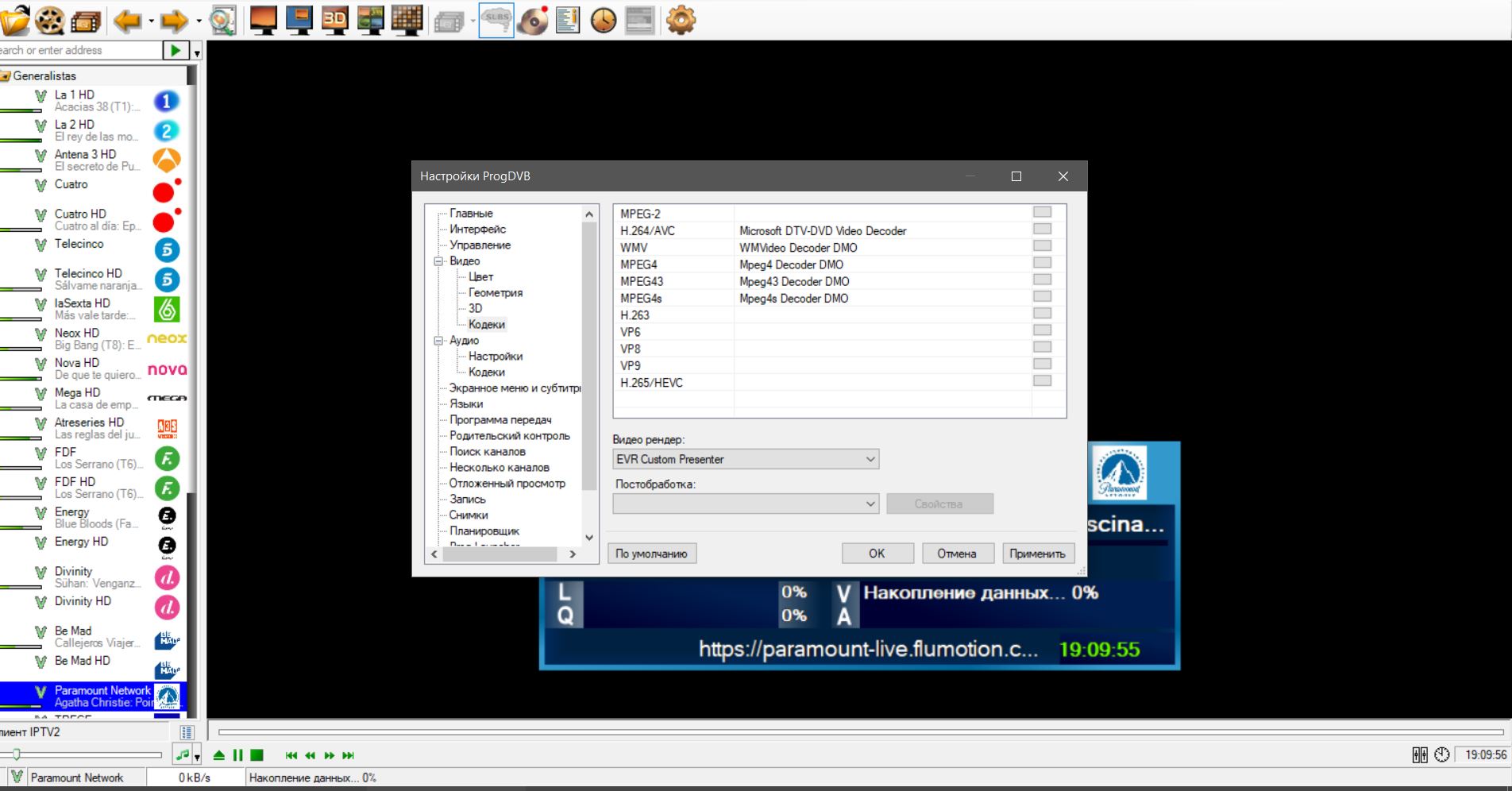Viewport: 1512px width, 791px height.
Task: Open the 3D display mode icon
Action: 334,20
